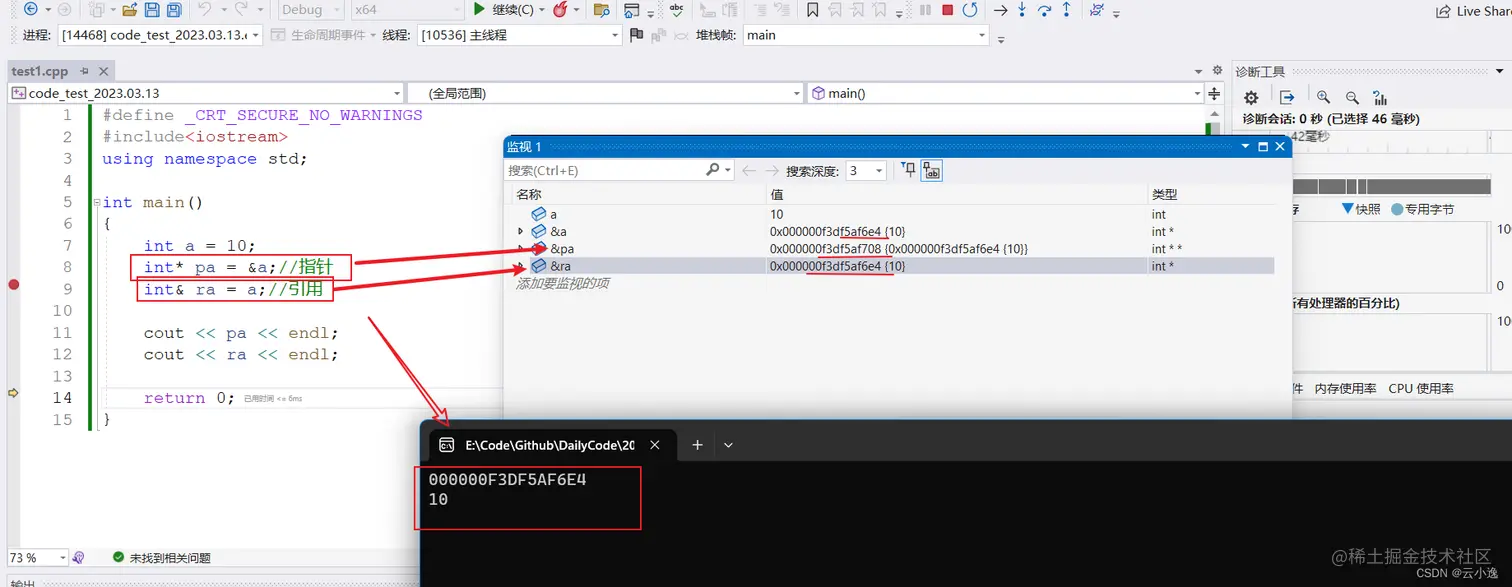Screen dimensions: 1512x587
Task: Open the Debug configuration dropdown
Action: click(310, 10)
